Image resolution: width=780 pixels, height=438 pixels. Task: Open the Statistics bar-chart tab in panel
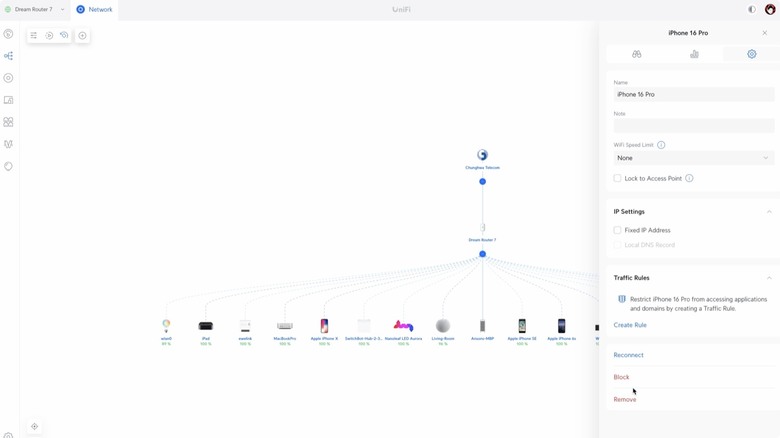[694, 54]
